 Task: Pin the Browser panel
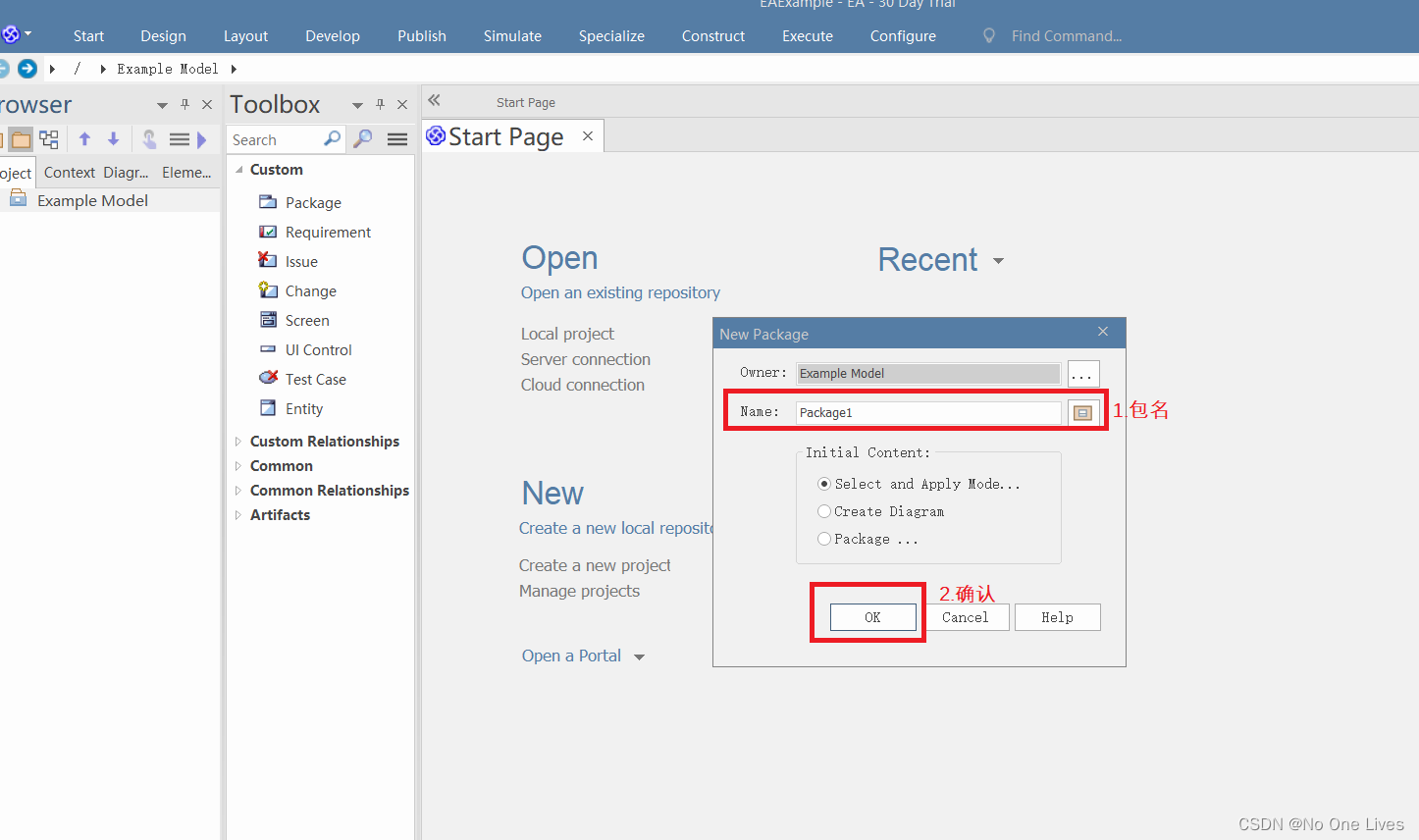click(184, 104)
